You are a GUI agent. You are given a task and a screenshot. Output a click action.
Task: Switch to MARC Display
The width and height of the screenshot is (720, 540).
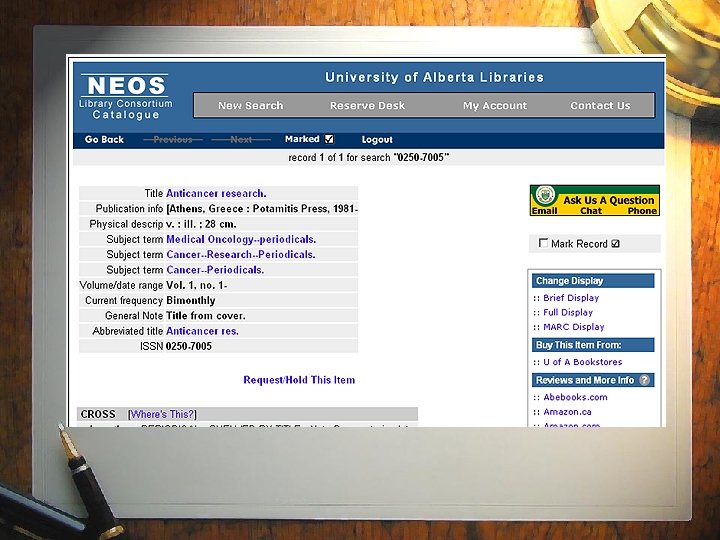574,327
